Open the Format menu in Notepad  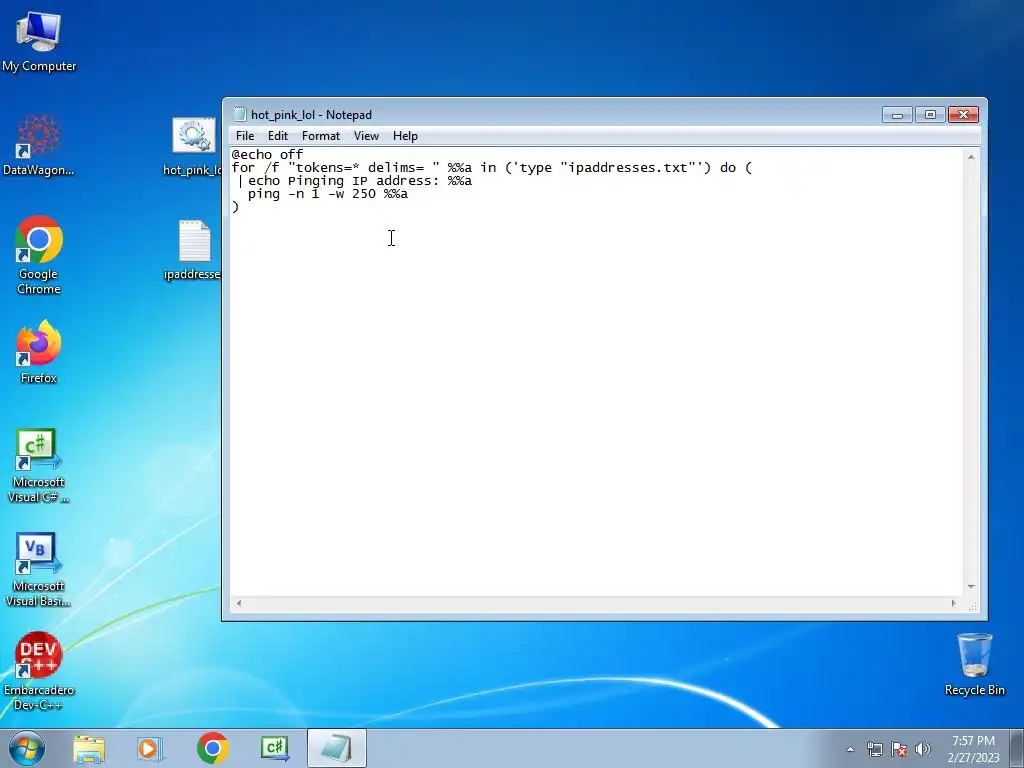tap(321, 136)
